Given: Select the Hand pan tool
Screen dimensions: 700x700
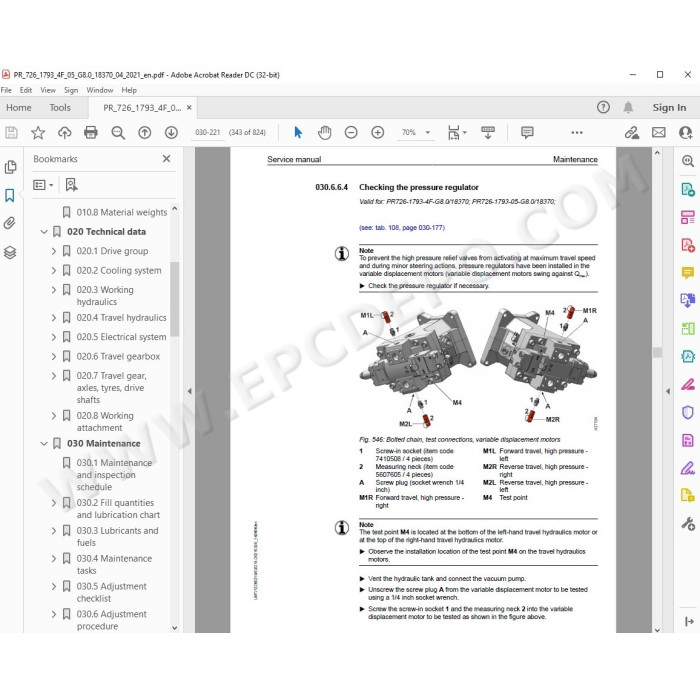Looking at the screenshot, I should tap(325, 132).
